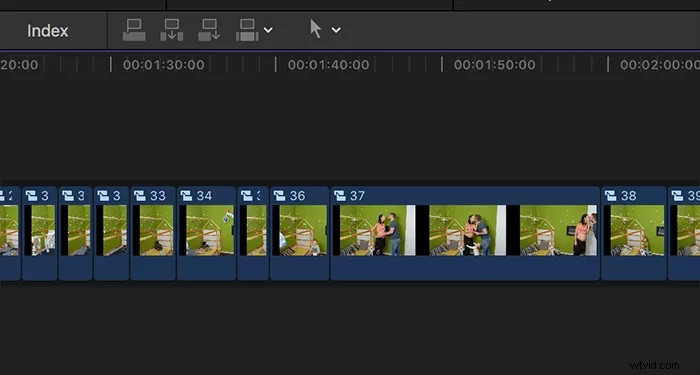700x375 pixels.
Task: Click the compound clip icon on clip 33
Action: pos(140,196)
